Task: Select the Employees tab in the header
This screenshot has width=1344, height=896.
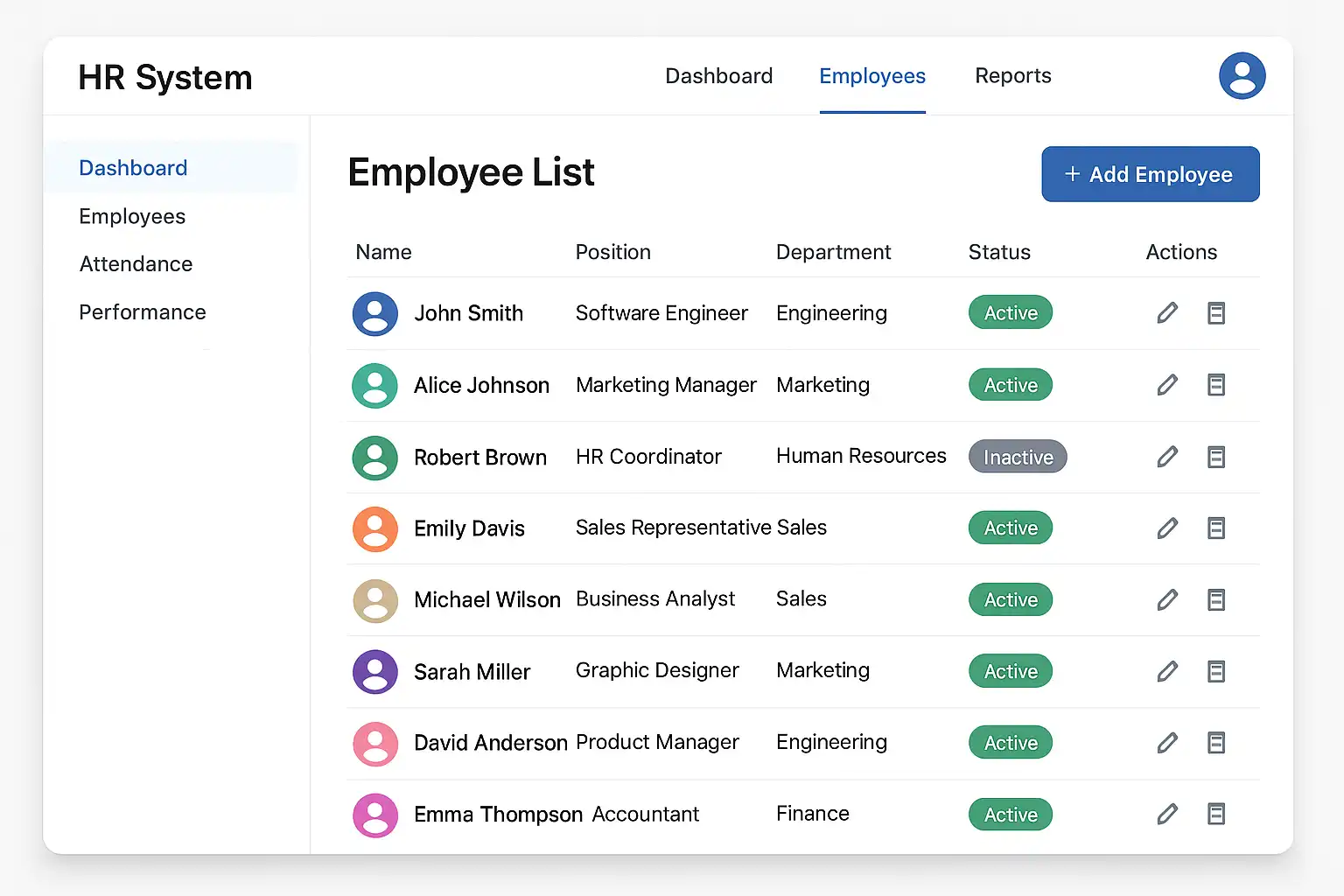Action: tap(871, 76)
